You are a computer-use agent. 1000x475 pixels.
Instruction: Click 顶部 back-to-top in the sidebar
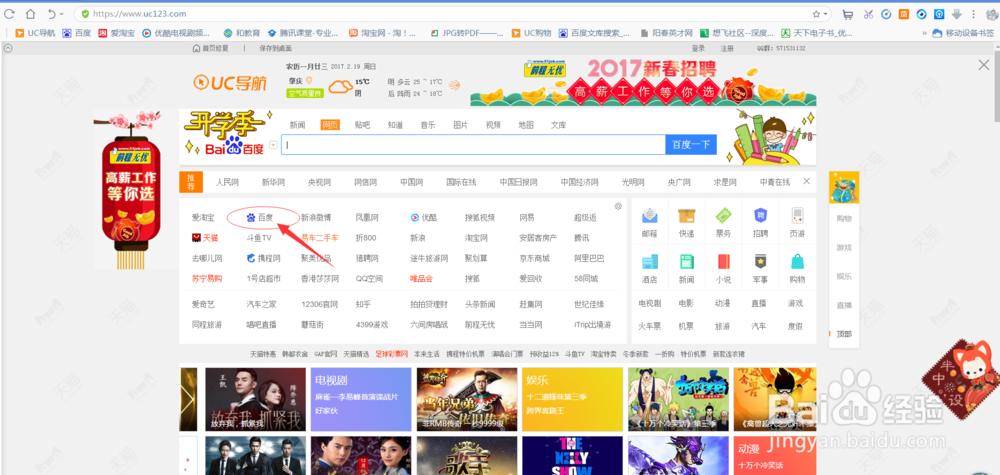pyautogui.click(x=844, y=333)
